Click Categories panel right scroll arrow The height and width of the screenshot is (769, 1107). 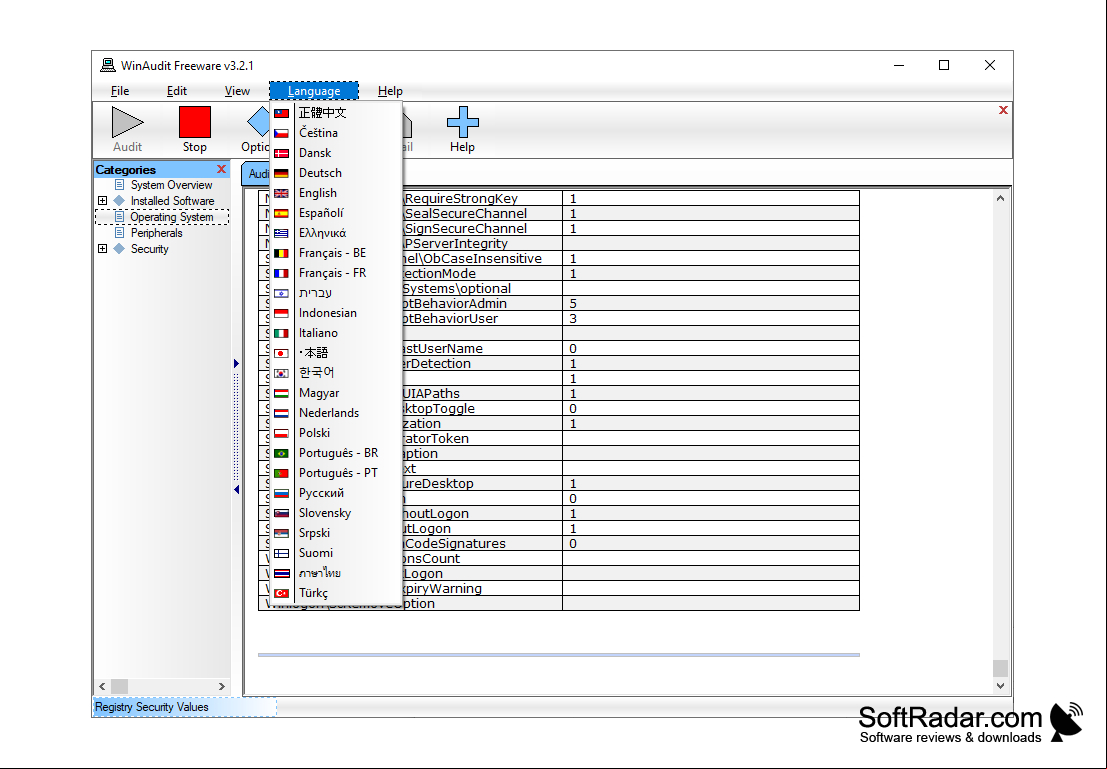pyautogui.click(x=222, y=686)
